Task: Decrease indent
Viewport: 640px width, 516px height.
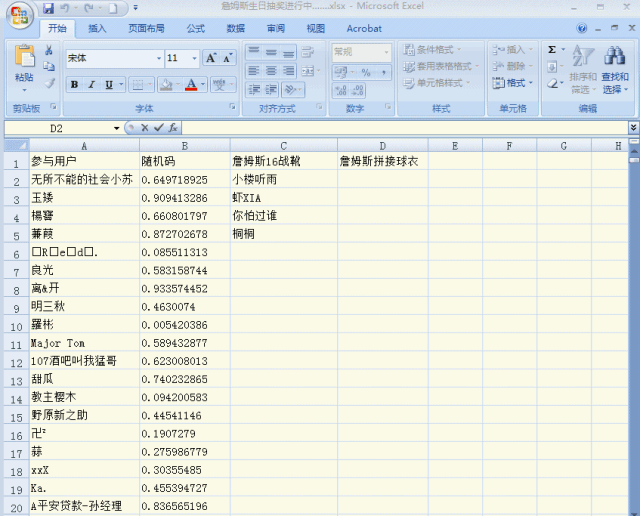Action: [x=254, y=90]
